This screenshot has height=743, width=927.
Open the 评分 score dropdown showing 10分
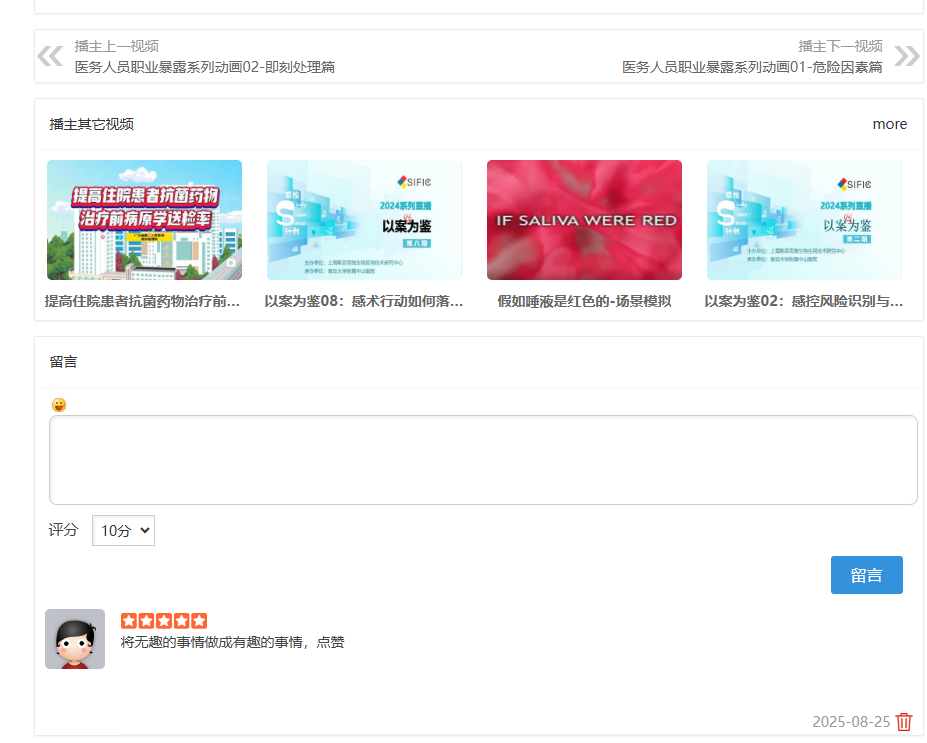coord(122,530)
